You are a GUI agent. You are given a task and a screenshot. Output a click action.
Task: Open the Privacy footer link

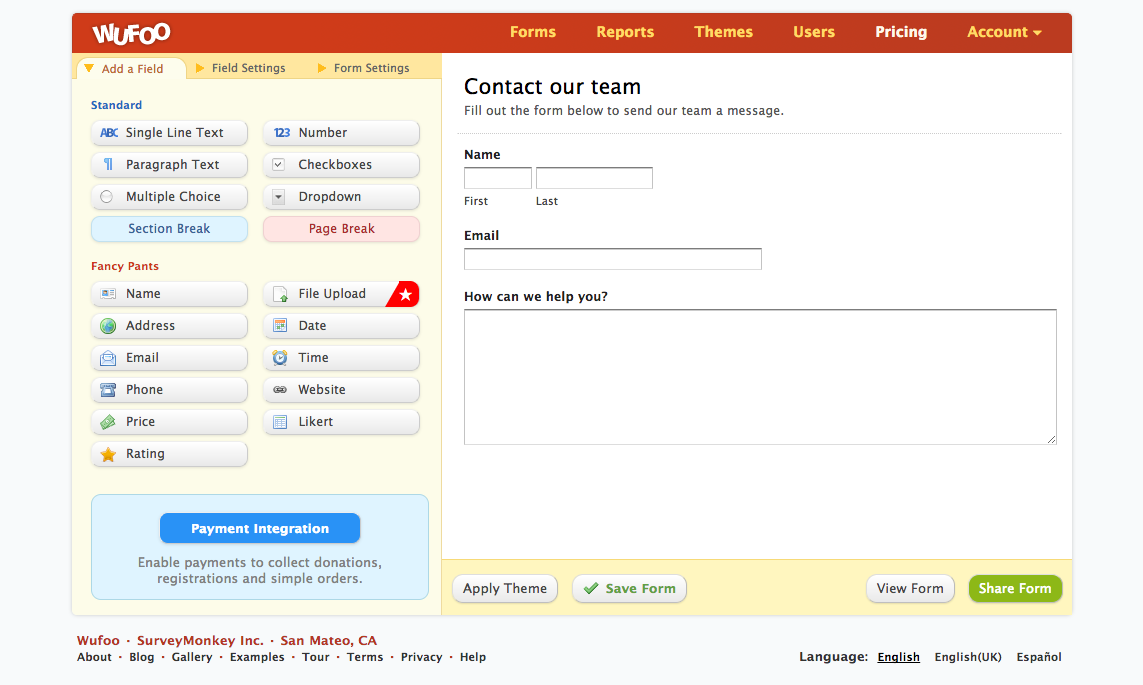tap(421, 657)
